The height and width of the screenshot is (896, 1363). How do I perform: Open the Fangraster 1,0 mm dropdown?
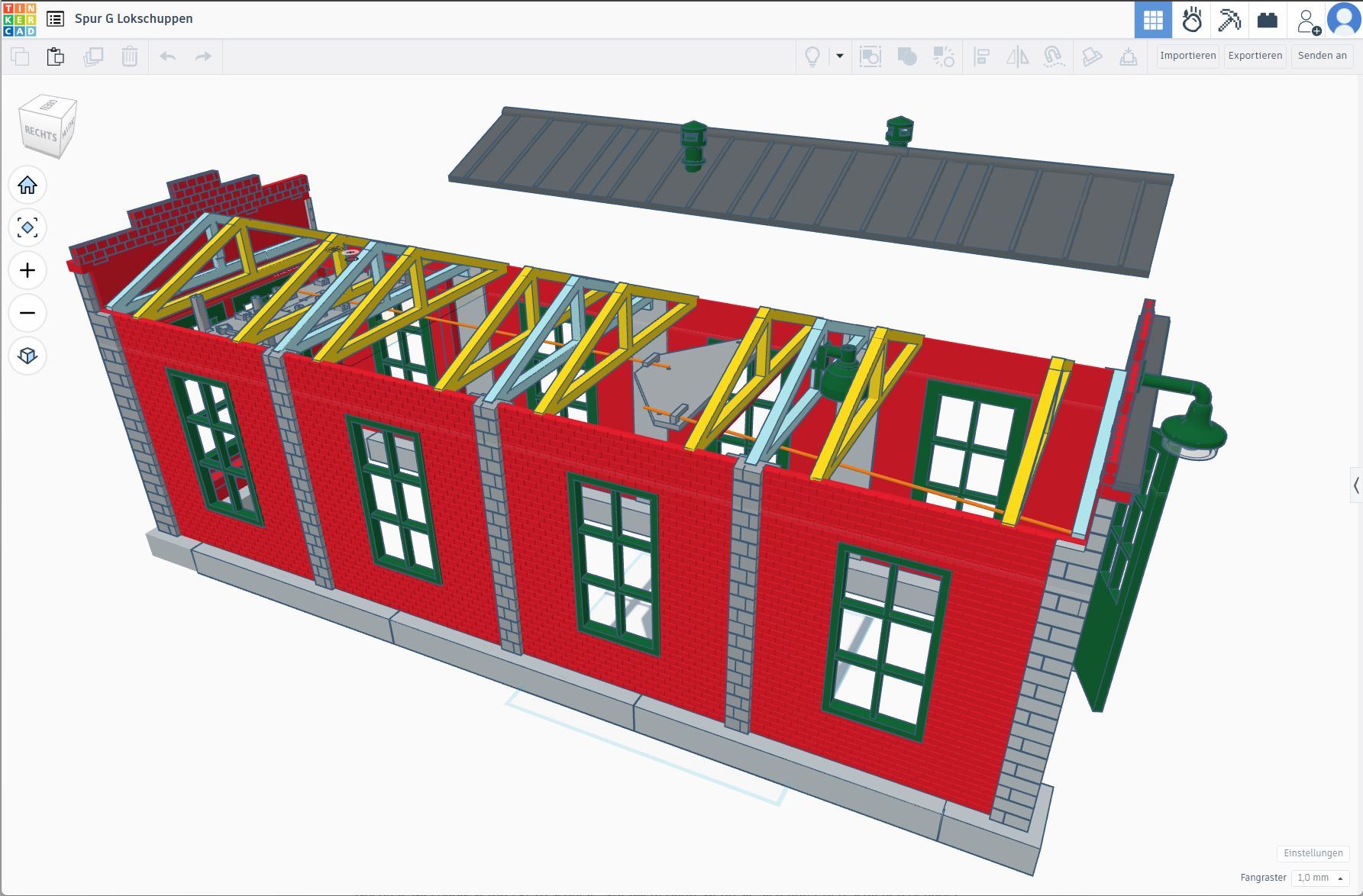[x=1319, y=878]
